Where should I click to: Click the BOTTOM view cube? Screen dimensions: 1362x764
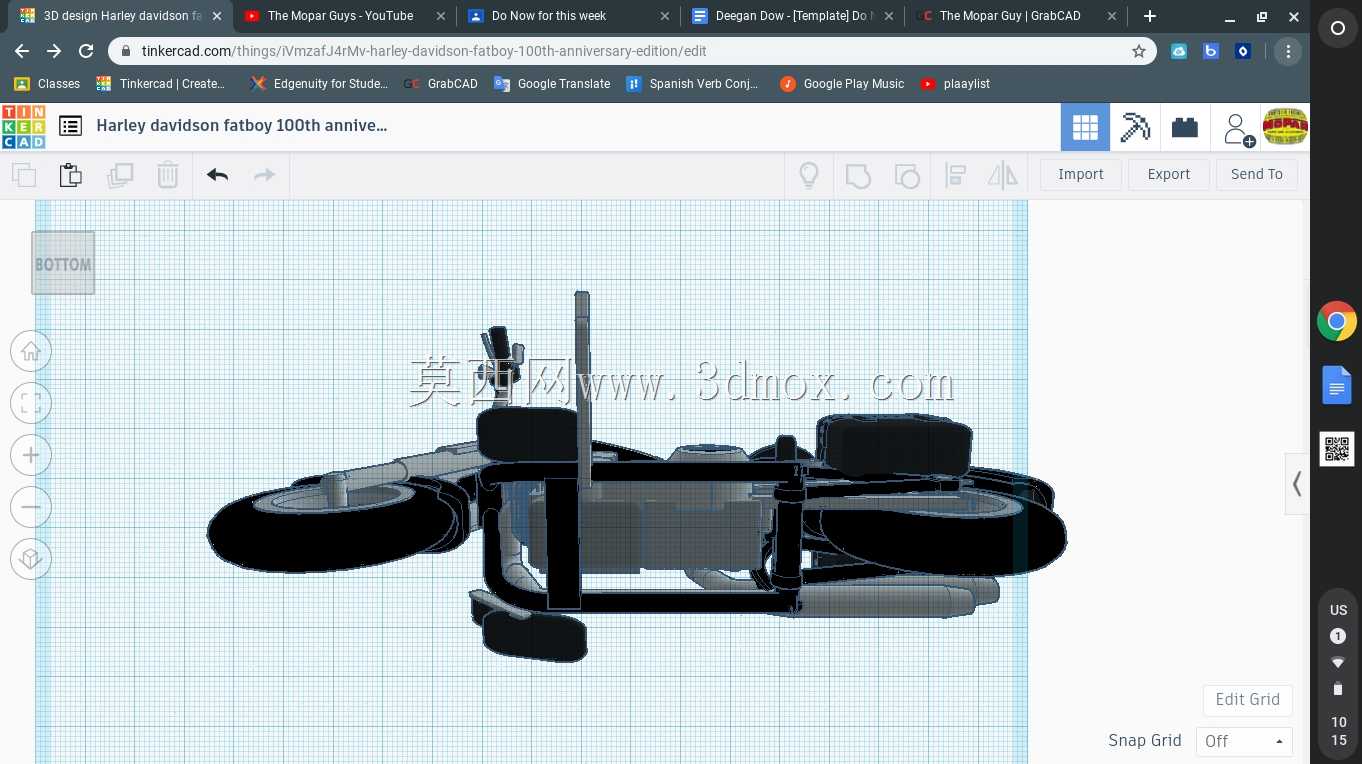point(63,263)
